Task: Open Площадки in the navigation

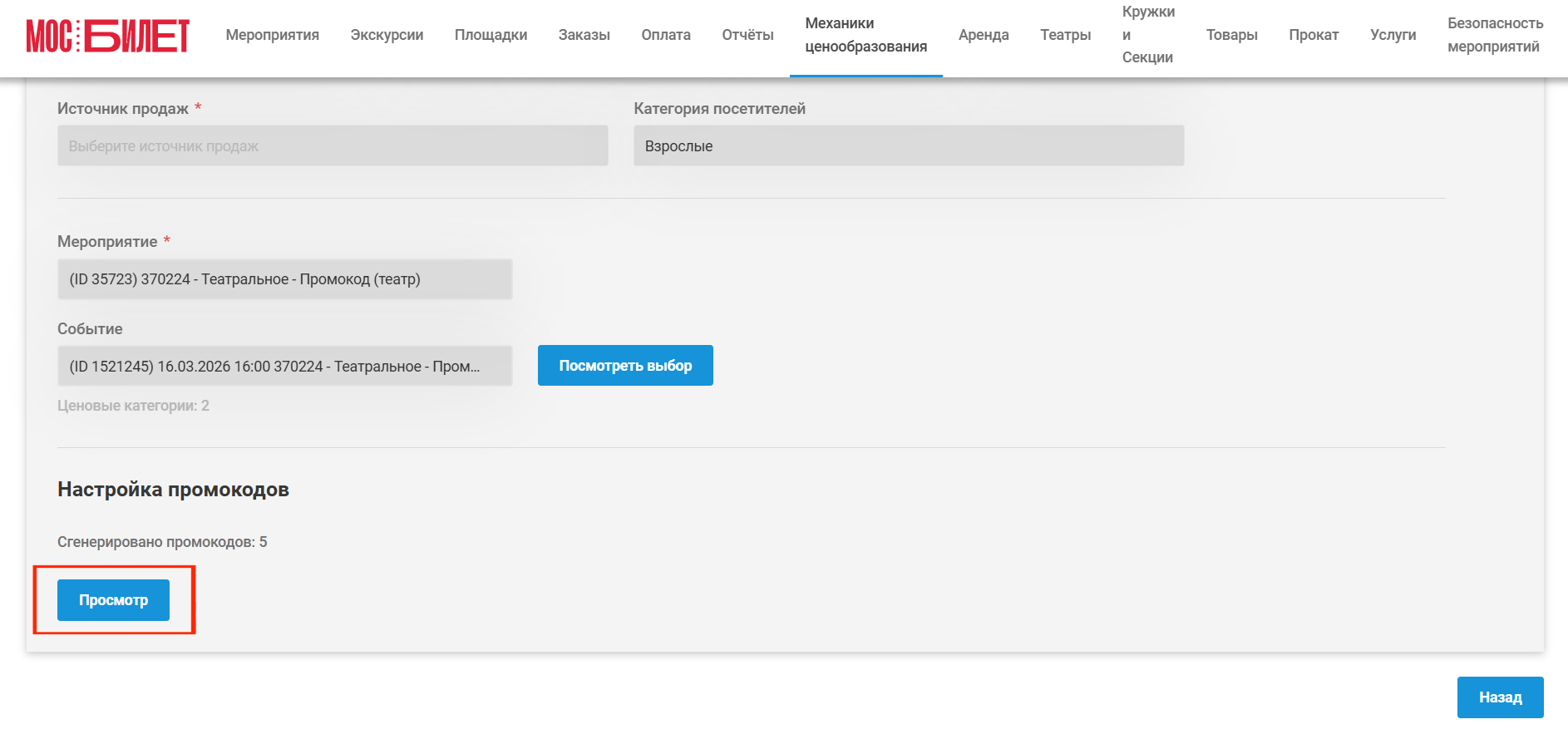Action: 491,35
